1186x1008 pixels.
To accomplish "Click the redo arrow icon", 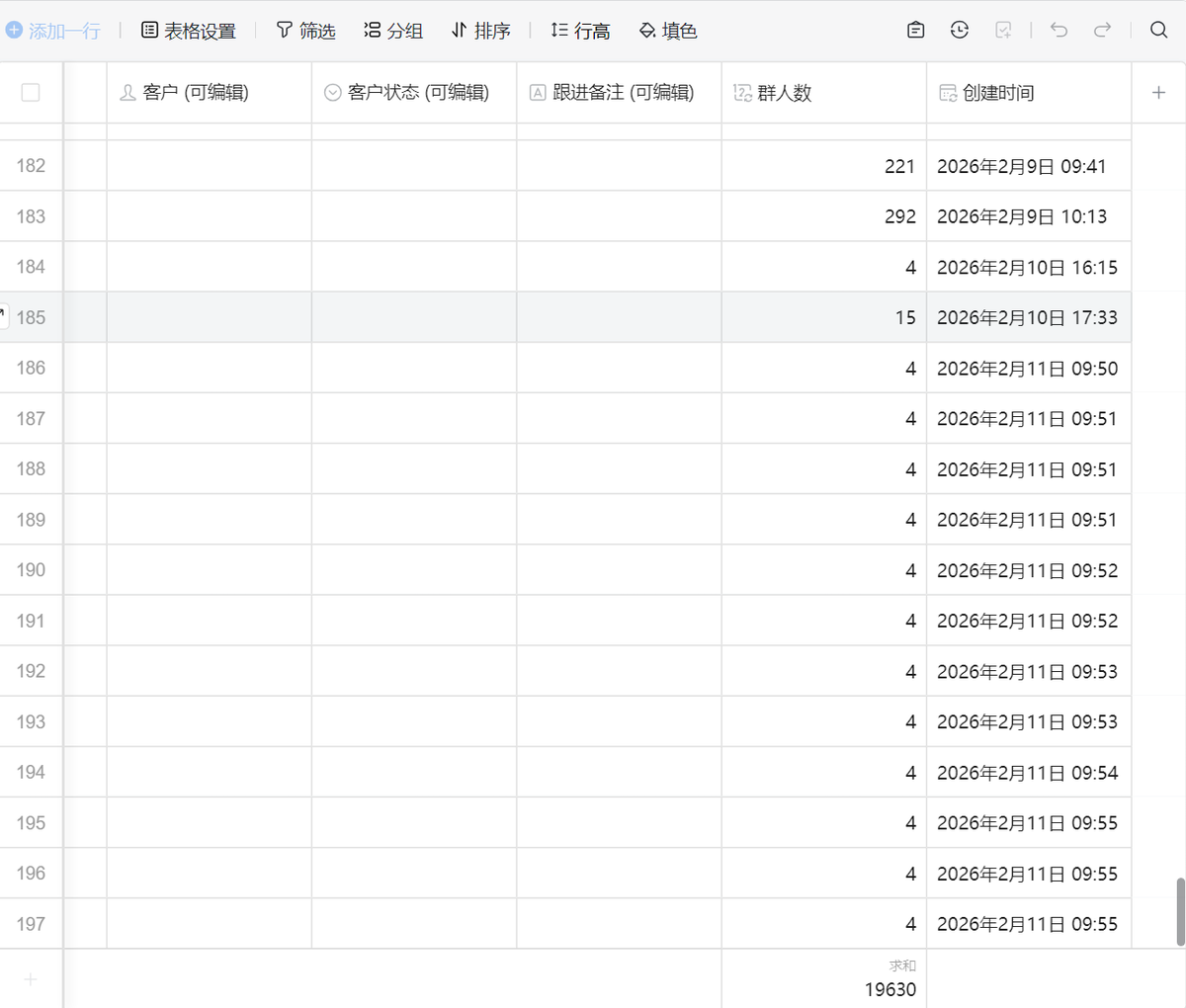I will [x=1103, y=30].
